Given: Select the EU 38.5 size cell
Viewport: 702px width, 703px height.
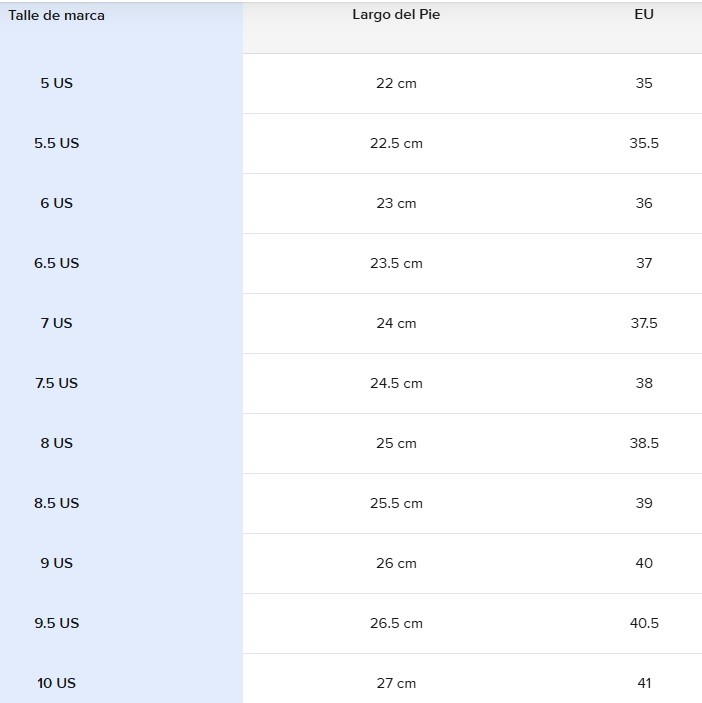Looking at the screenshot, I should pos(644,443).
